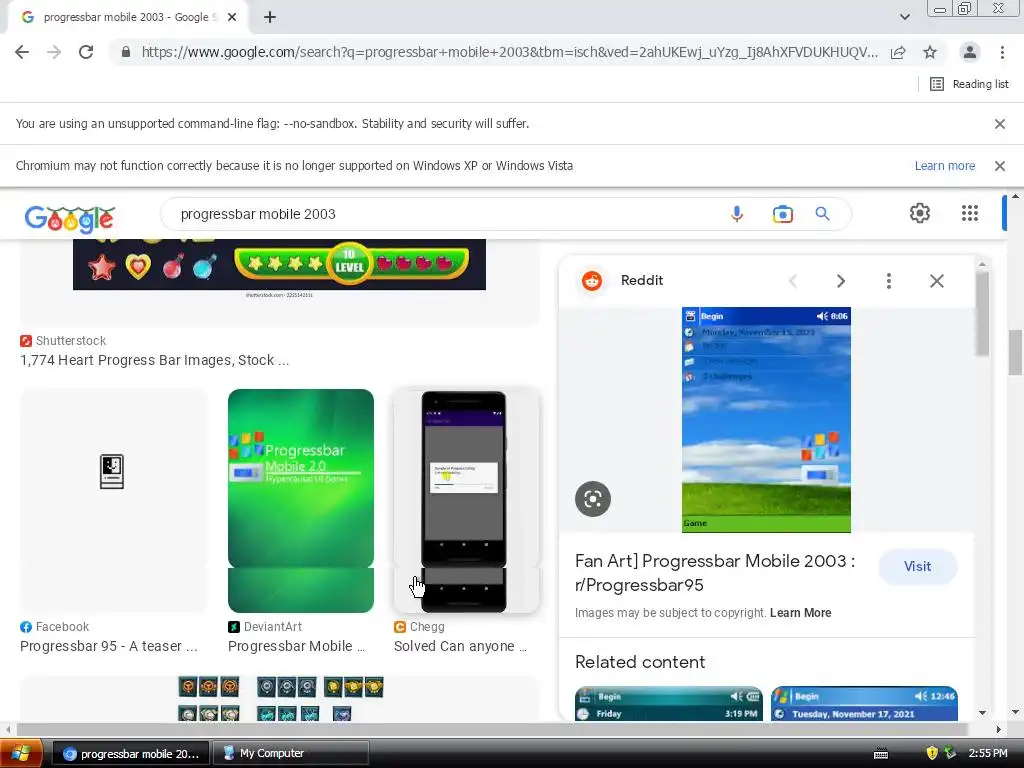Screen dimensions: 1024x768
Task: Open the related image showing Friday 3:19 PM
Action: point(669,703)
